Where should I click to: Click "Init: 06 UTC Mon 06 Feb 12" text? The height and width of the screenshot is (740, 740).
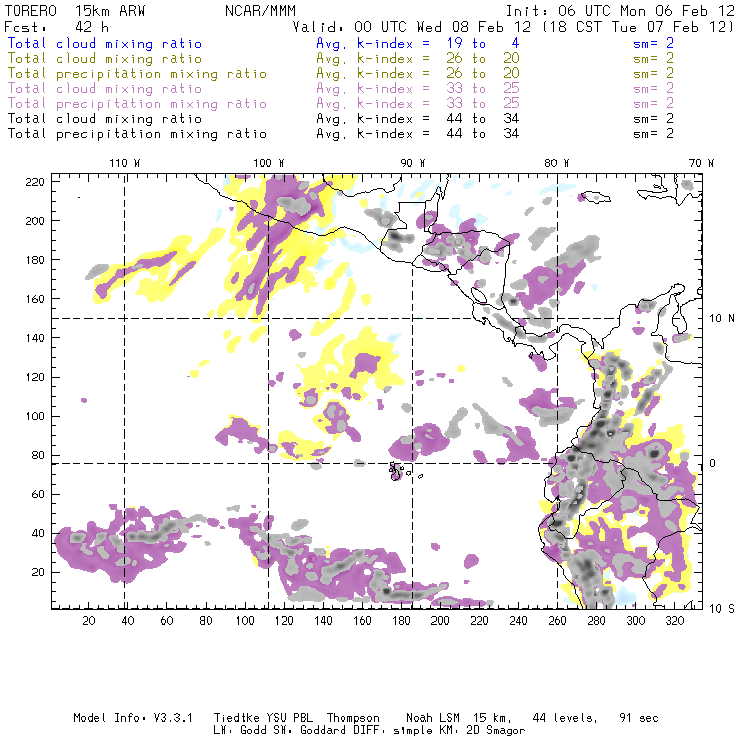[x=620, y=11]
